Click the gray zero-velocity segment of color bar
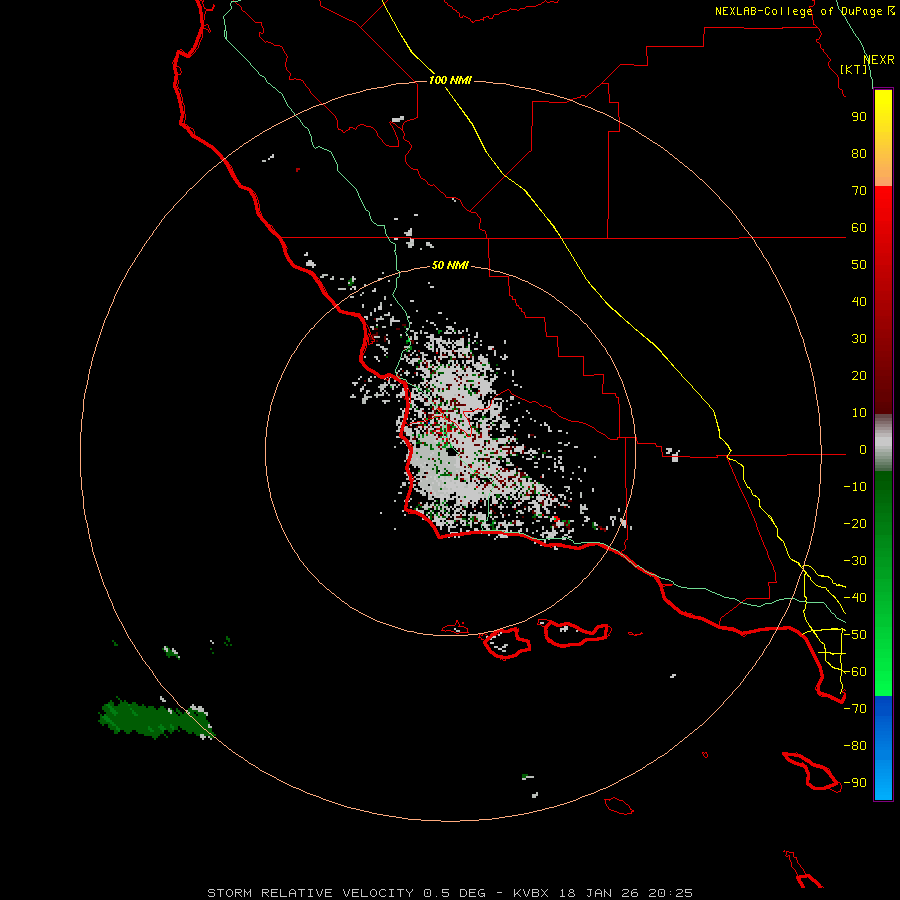 pos(883,442)
